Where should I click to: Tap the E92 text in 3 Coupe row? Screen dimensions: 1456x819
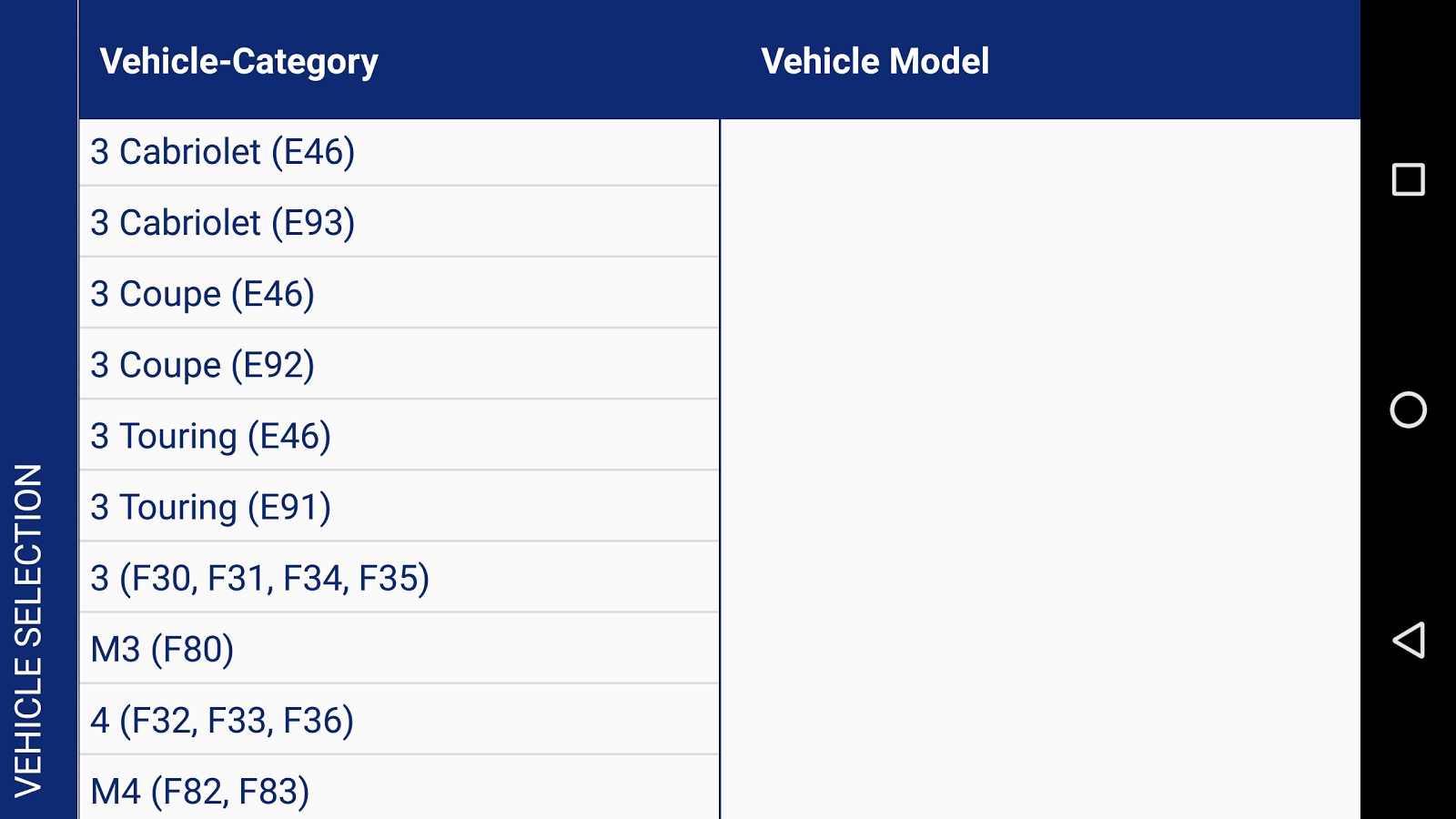[x=272, y=365]
